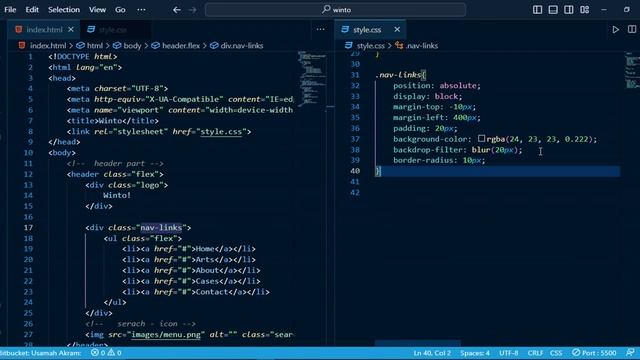Open the rgba color swatch on line 37
This screenshot has width=640, height=360.
[481, 139]
